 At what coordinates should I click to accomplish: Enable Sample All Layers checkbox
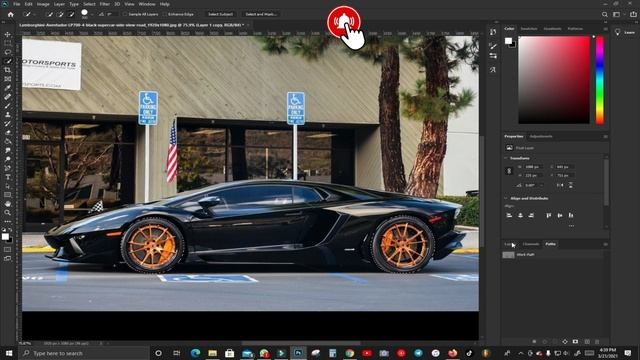click(x=125, y=14)
